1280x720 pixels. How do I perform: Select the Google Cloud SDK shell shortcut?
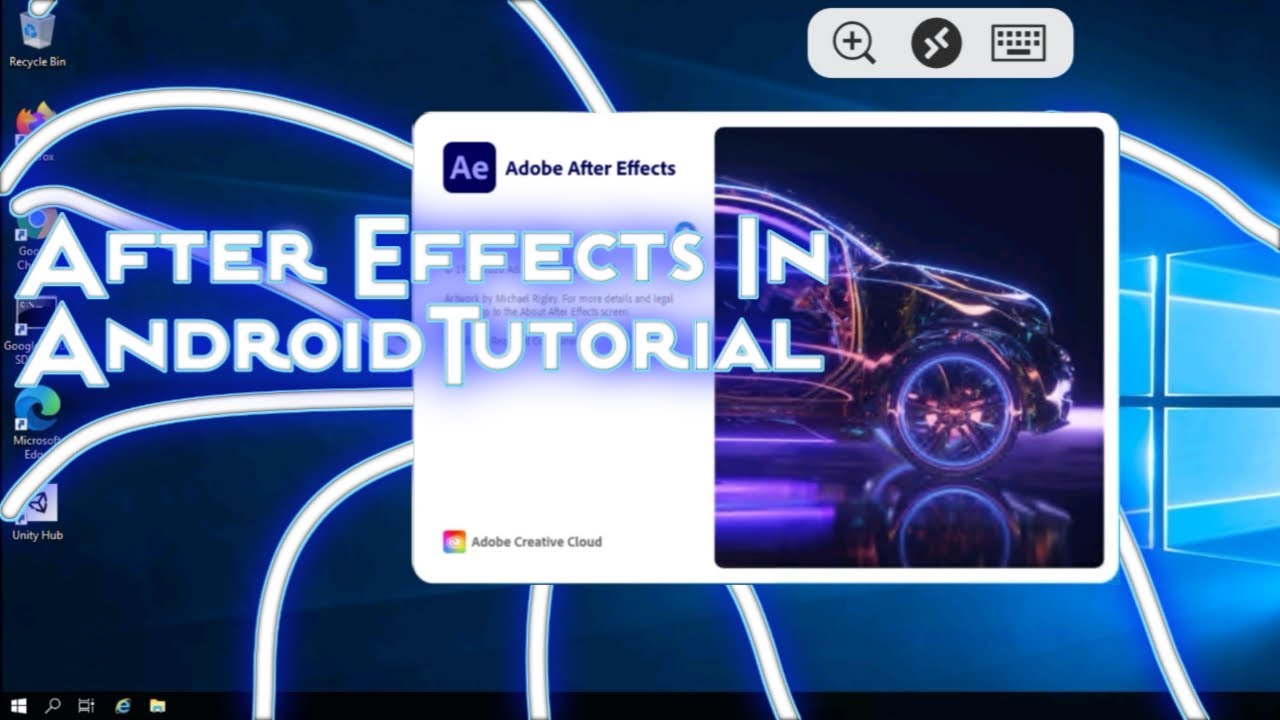pyautogui.click(x=37, y=318)
